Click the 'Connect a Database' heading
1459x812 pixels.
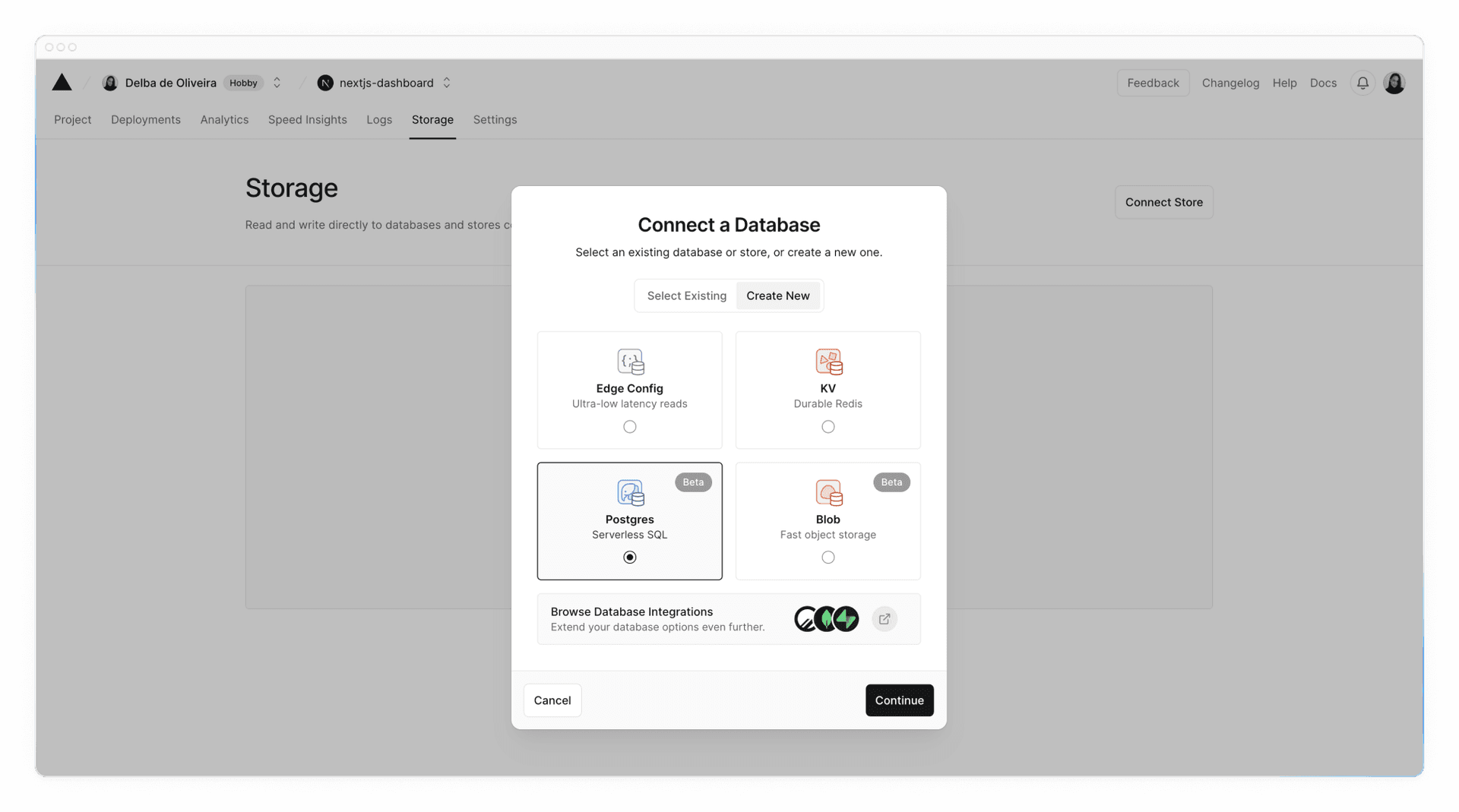[x=729, y=225]
